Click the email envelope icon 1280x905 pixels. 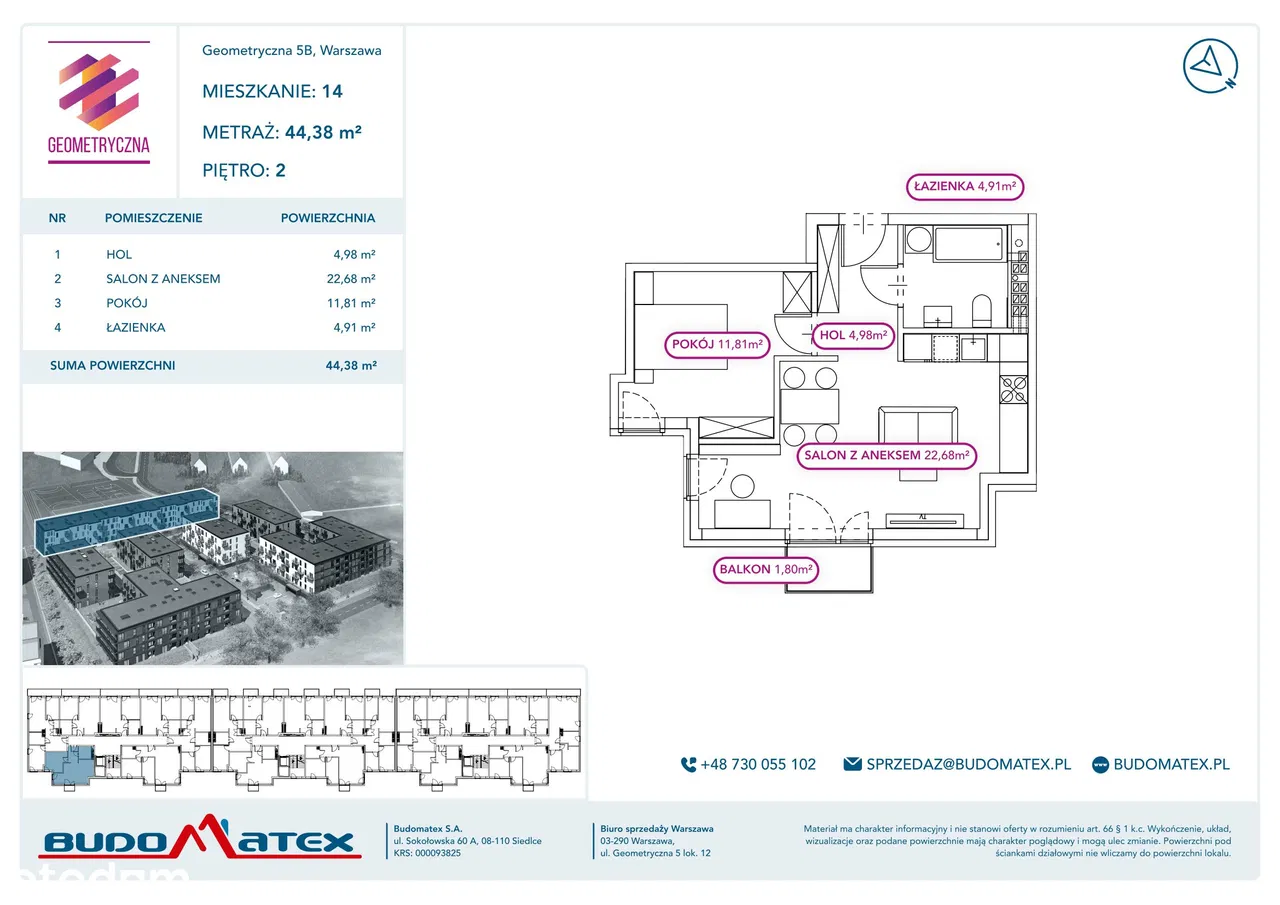852,764
